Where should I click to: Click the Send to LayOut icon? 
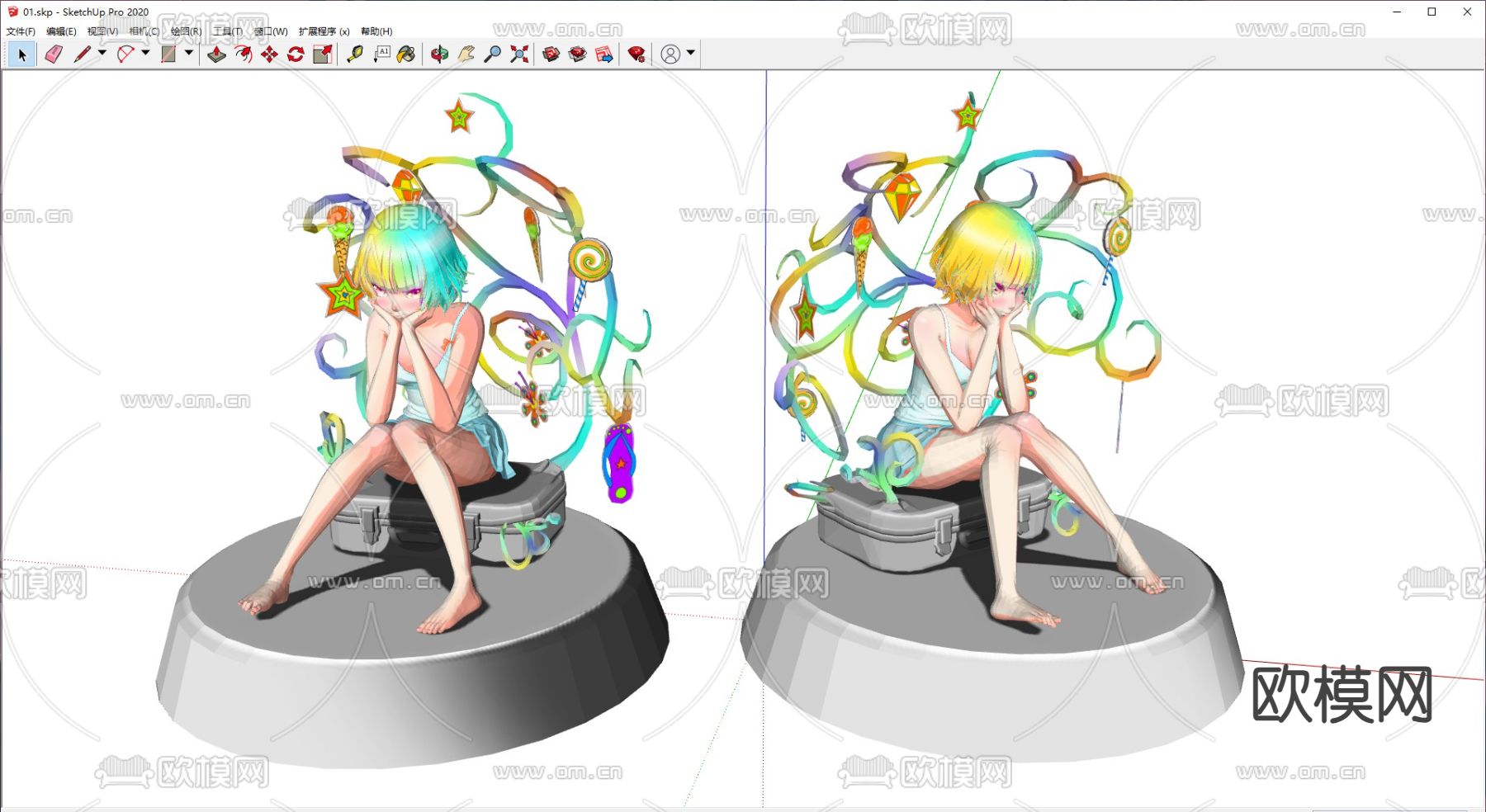[x=604, y=54]
